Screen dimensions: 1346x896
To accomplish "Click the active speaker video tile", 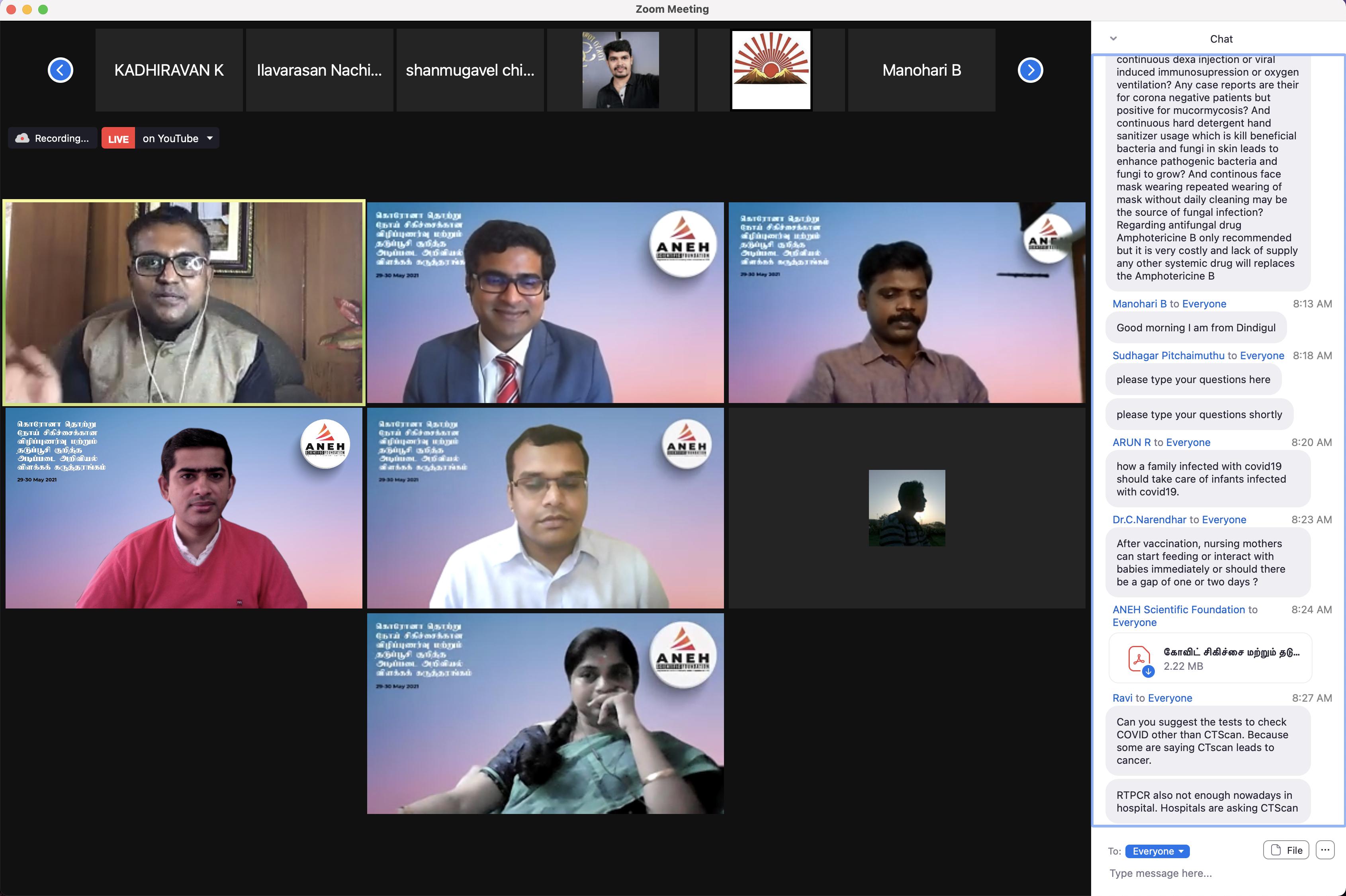I will tap(184, 302).
